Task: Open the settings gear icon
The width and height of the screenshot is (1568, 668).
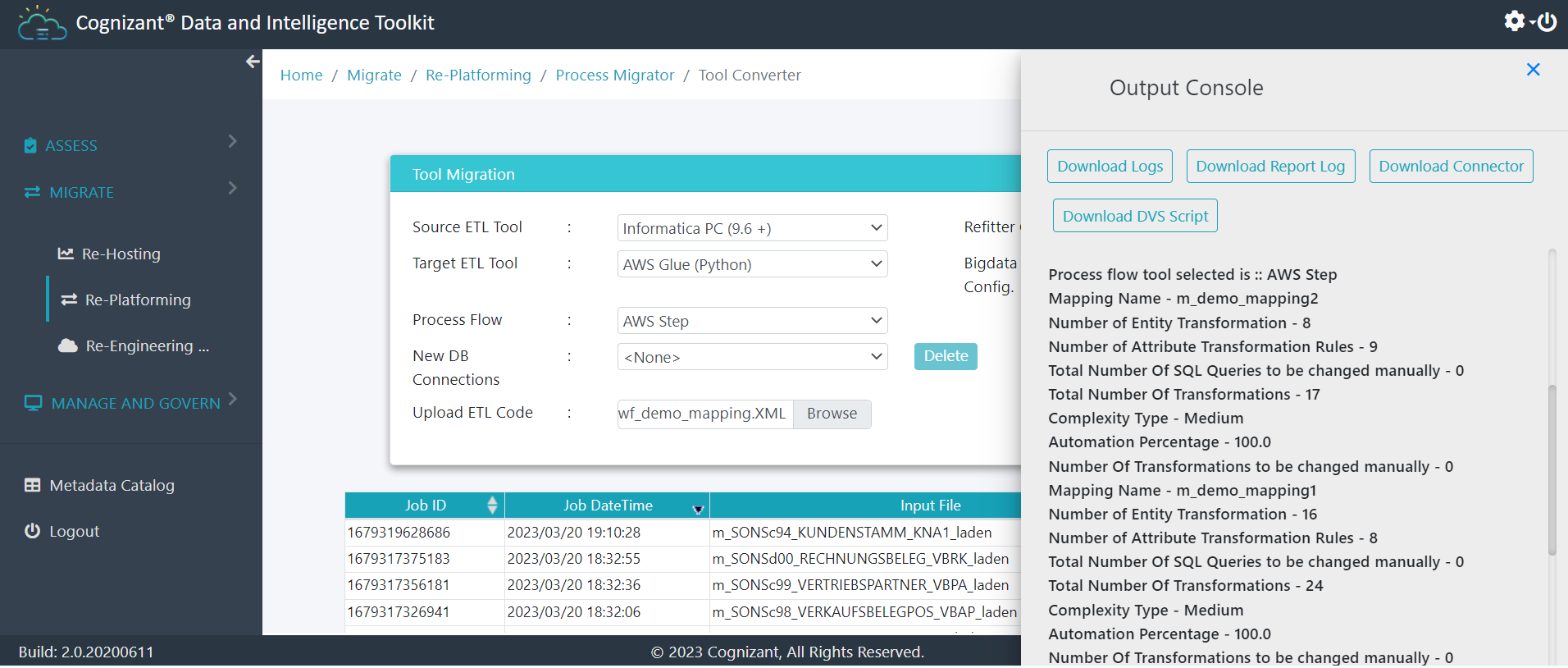Action: [x=1515, y=21]
